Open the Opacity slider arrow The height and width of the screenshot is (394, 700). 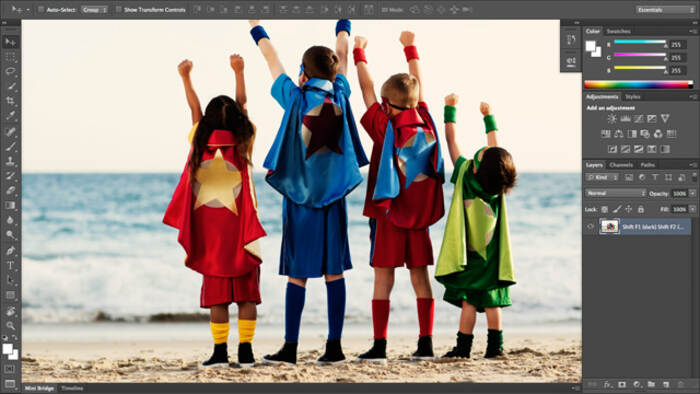692,193
